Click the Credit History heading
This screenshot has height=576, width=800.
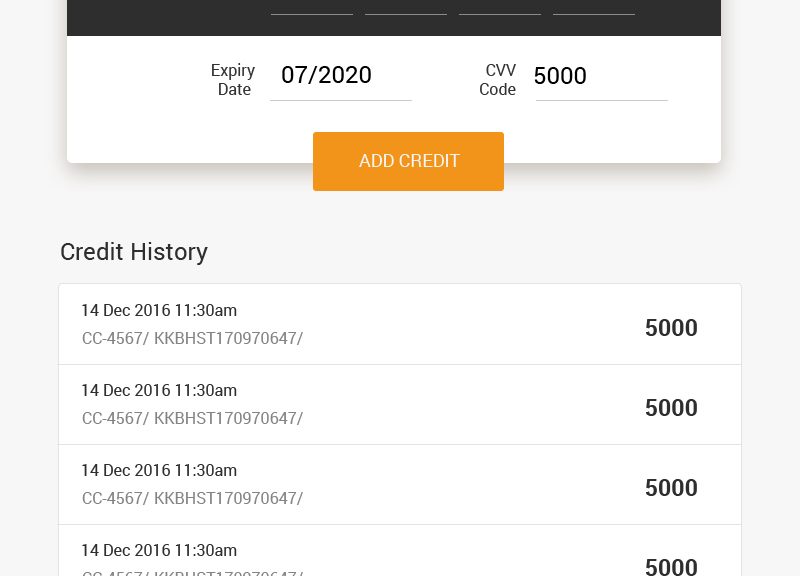pyautogui.click(x=134, y=252)
